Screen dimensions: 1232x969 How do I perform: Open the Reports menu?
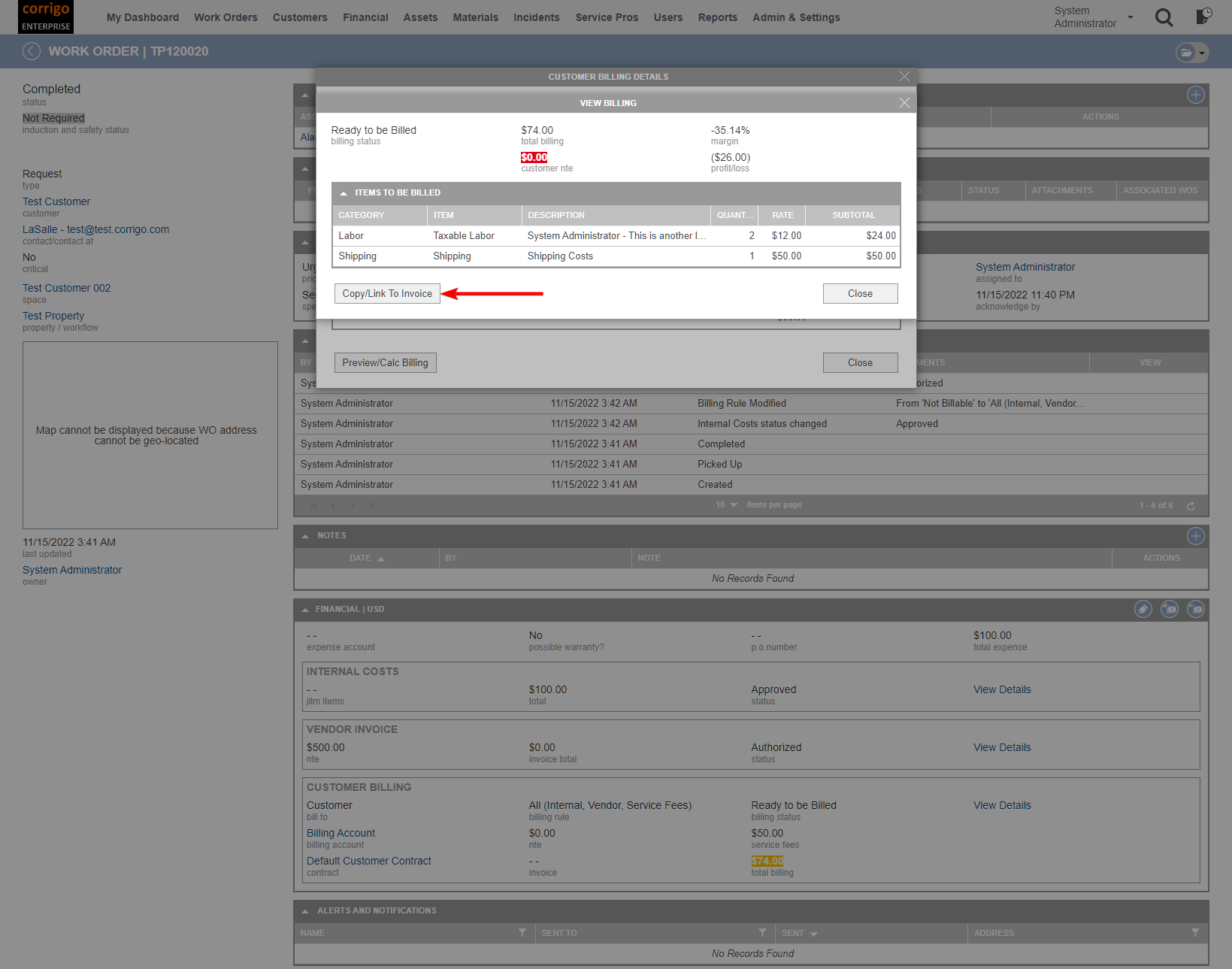717,17
